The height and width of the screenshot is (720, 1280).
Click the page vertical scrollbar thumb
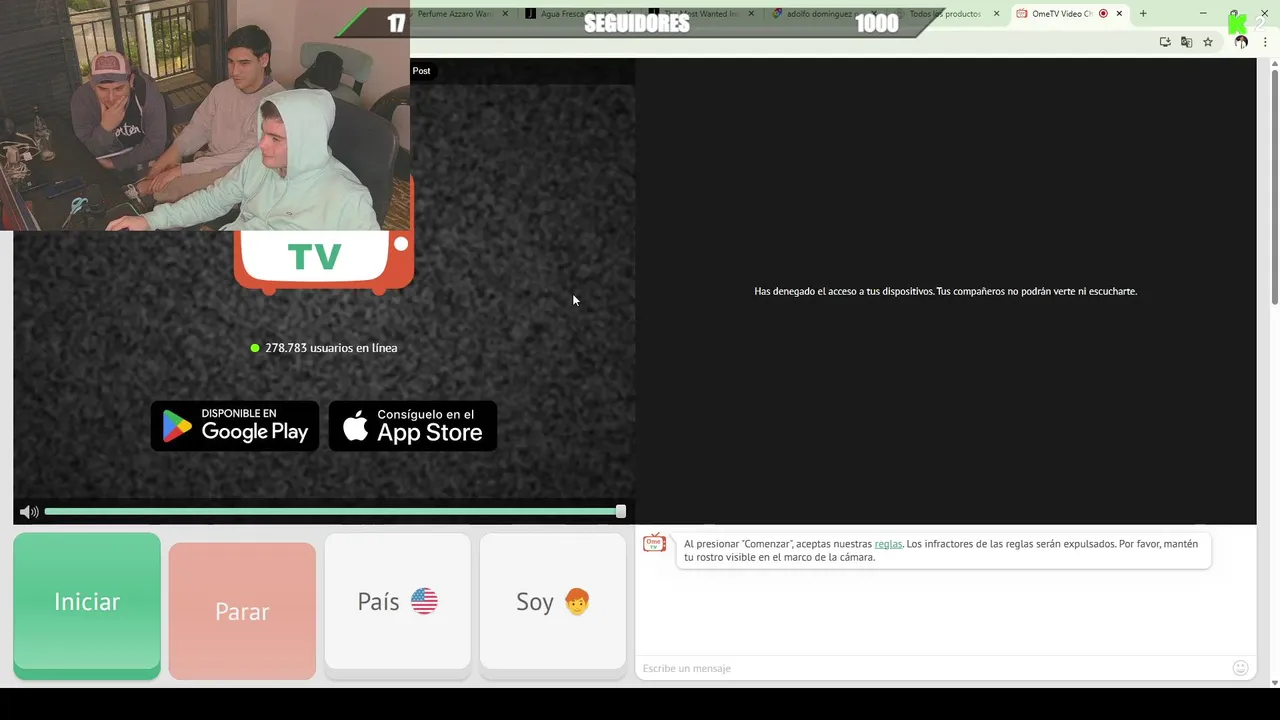pos(1274,188)
